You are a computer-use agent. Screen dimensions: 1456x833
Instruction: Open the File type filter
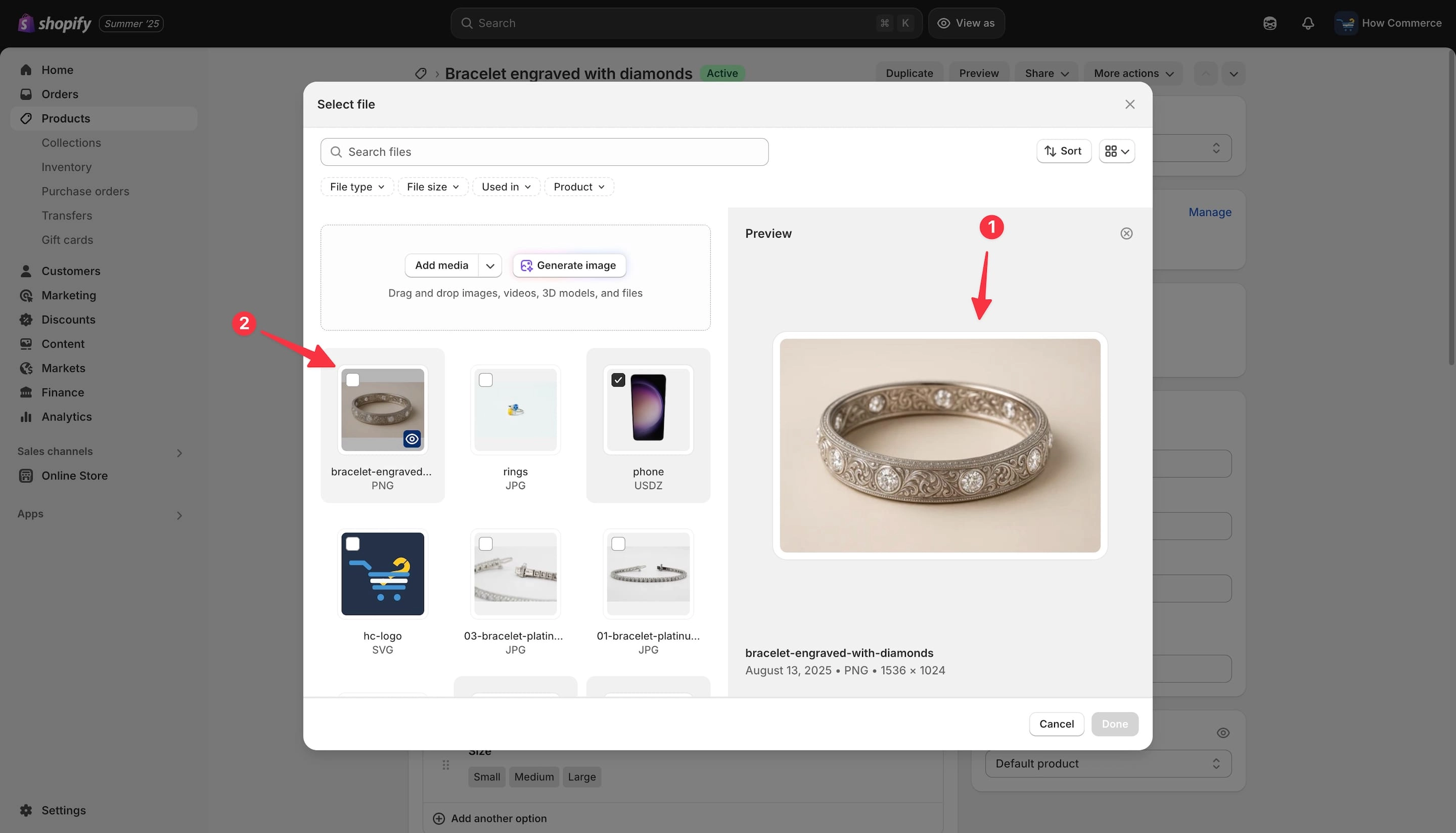pyautogui.click(x=357, y=187)
